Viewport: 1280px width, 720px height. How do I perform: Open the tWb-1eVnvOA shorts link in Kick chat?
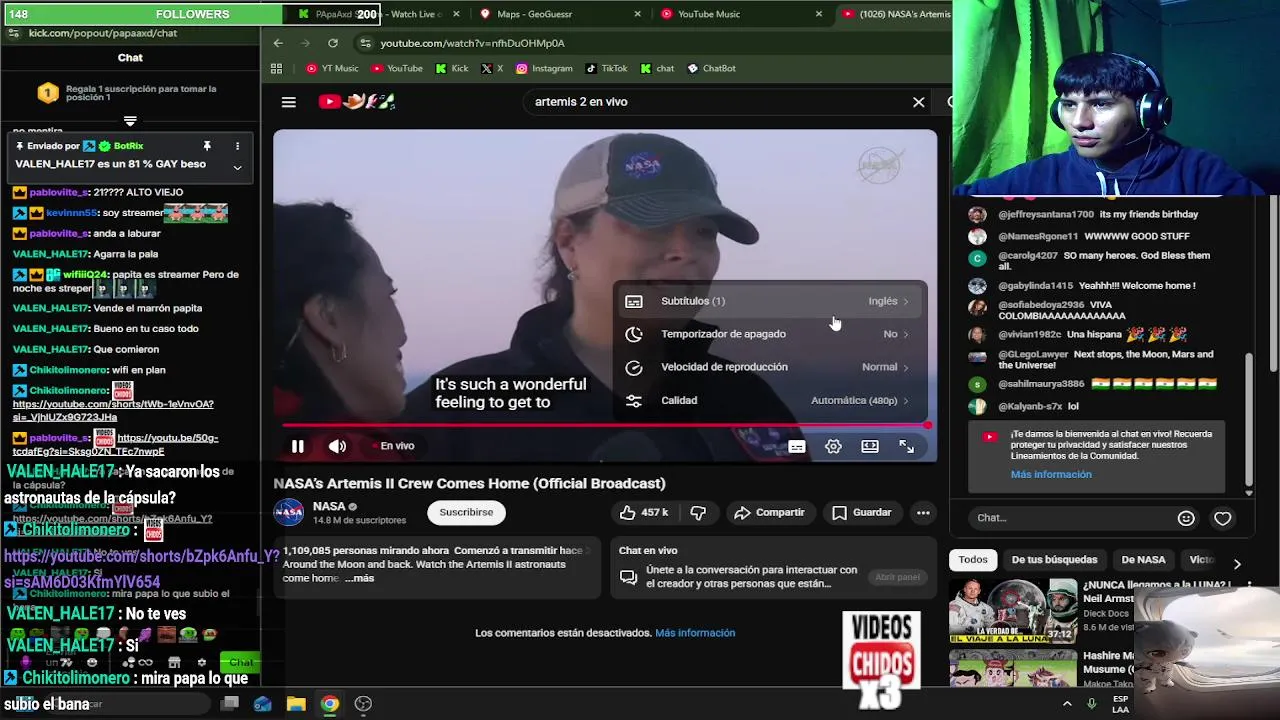(x=113, y=410)
